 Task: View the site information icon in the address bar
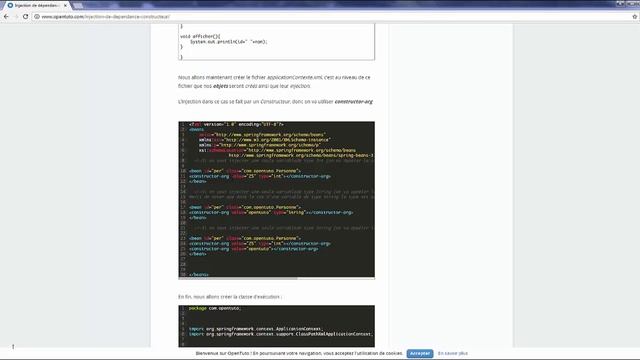tap(37, 17)
